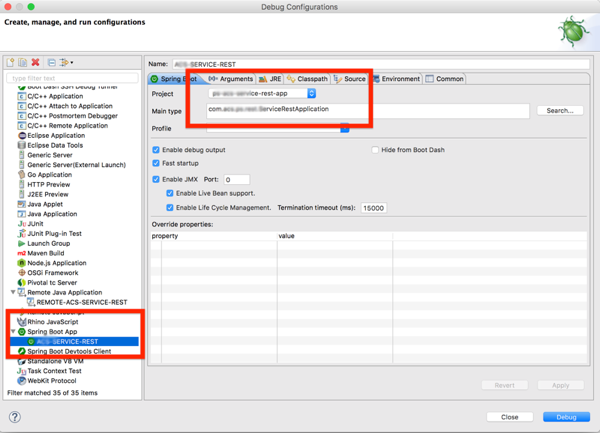Switch to the Environment tab
600x433 pixels.
click(x=396, y=79)
